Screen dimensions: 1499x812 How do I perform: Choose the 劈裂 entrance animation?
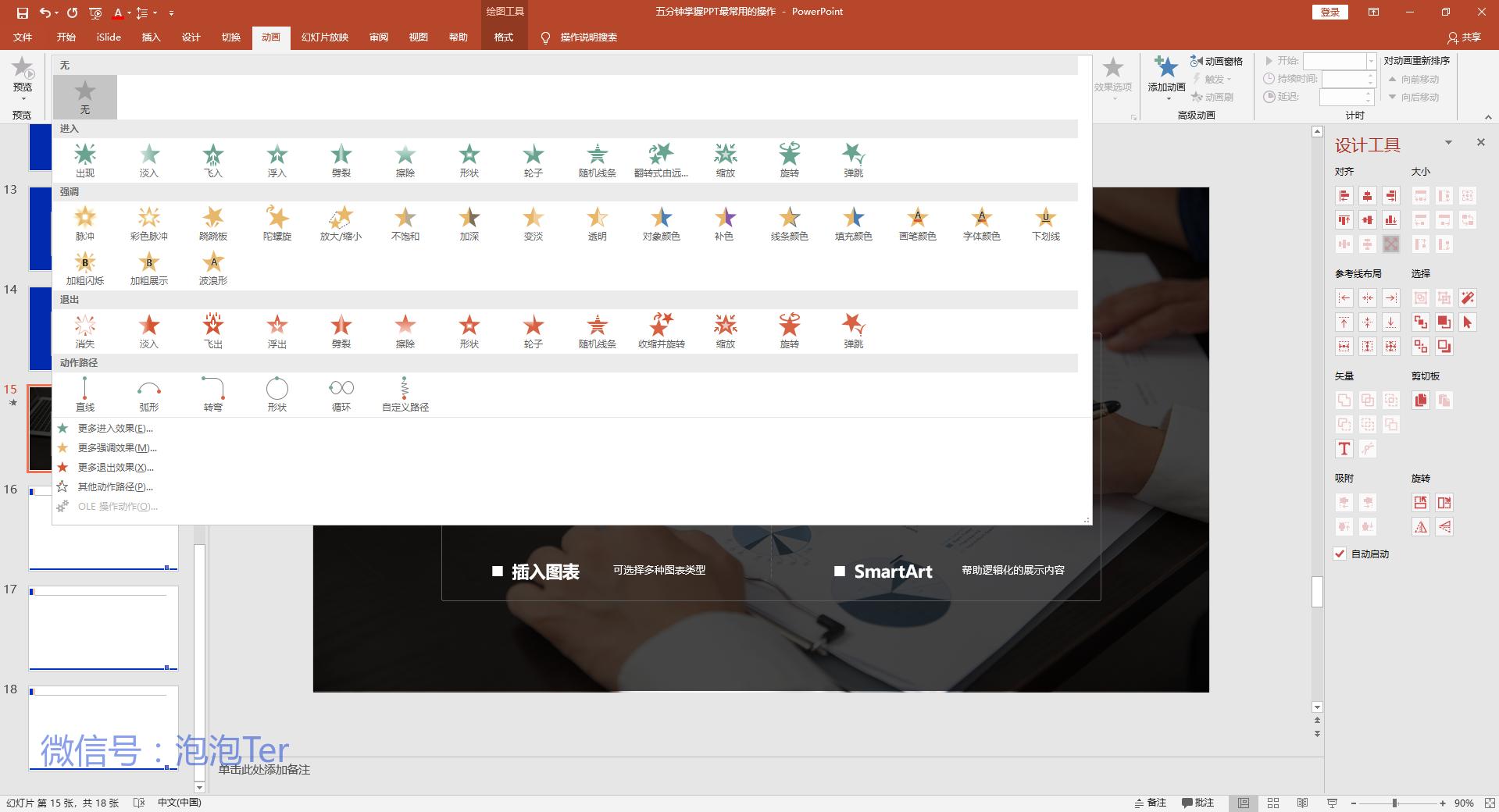click(341, 160)
